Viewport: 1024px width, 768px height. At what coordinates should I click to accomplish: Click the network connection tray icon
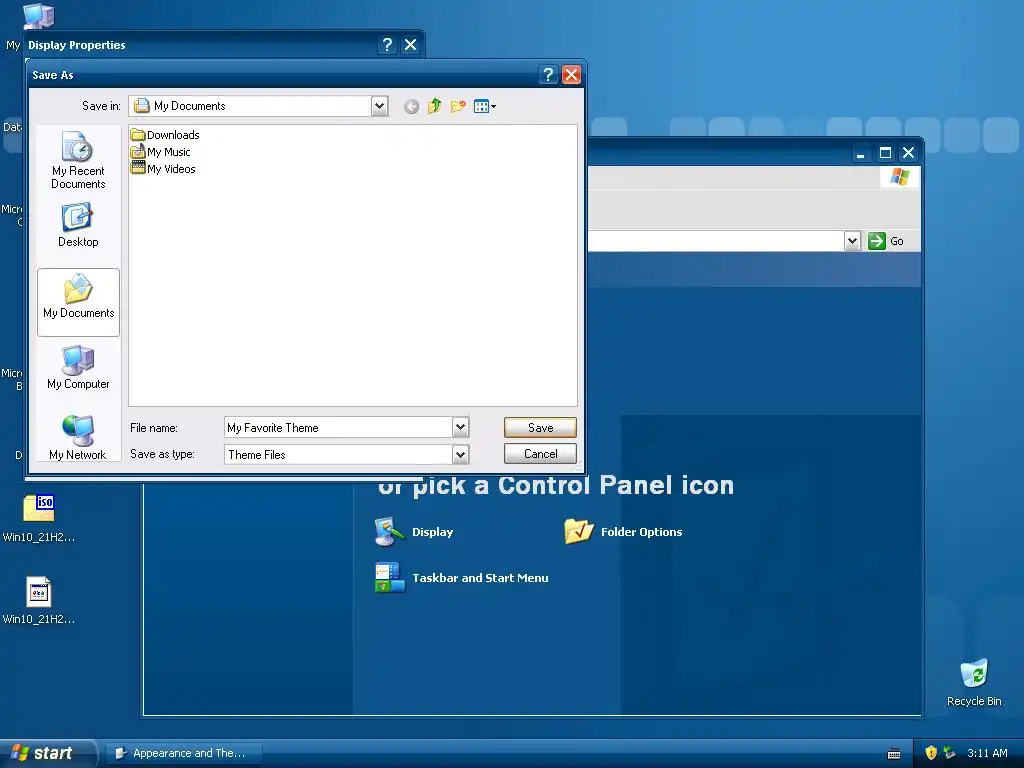[950, 753]
